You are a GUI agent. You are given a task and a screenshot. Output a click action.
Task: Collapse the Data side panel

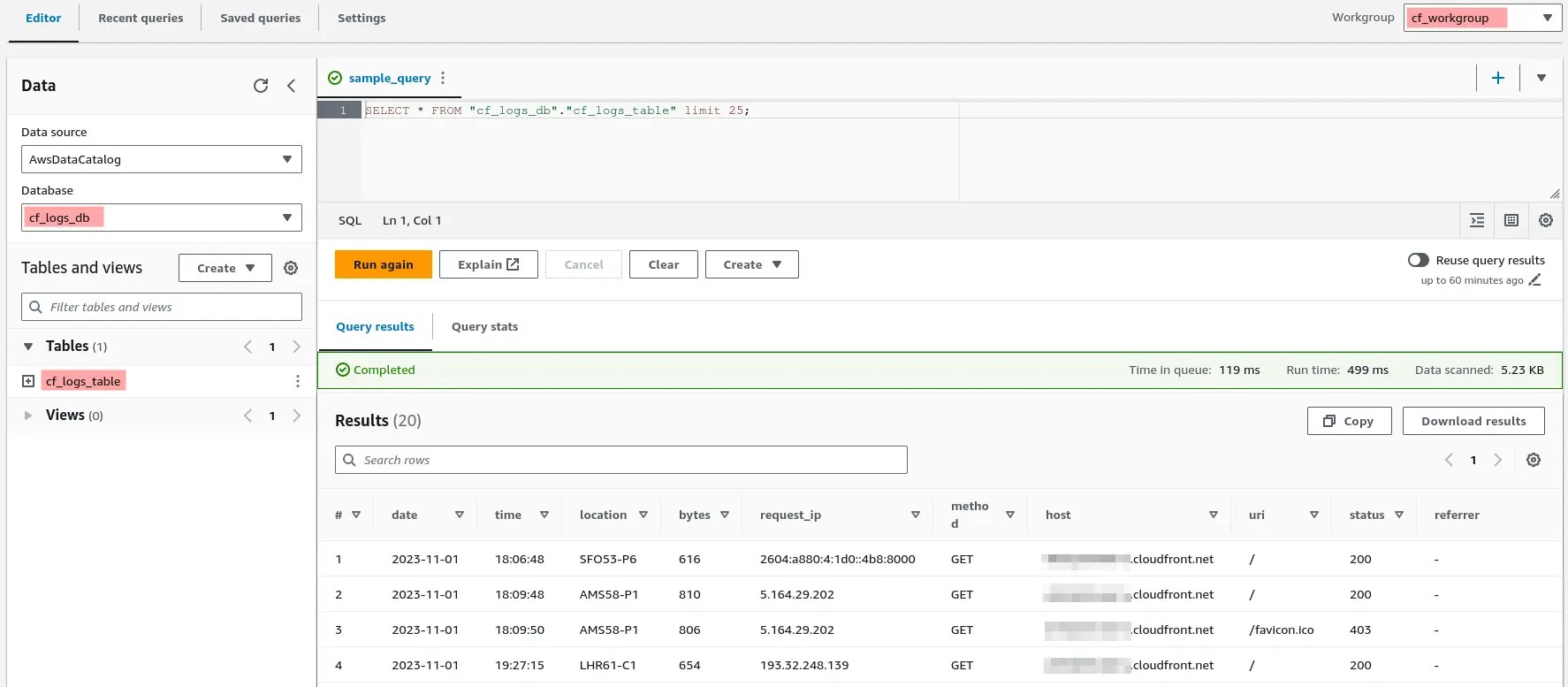291,86
